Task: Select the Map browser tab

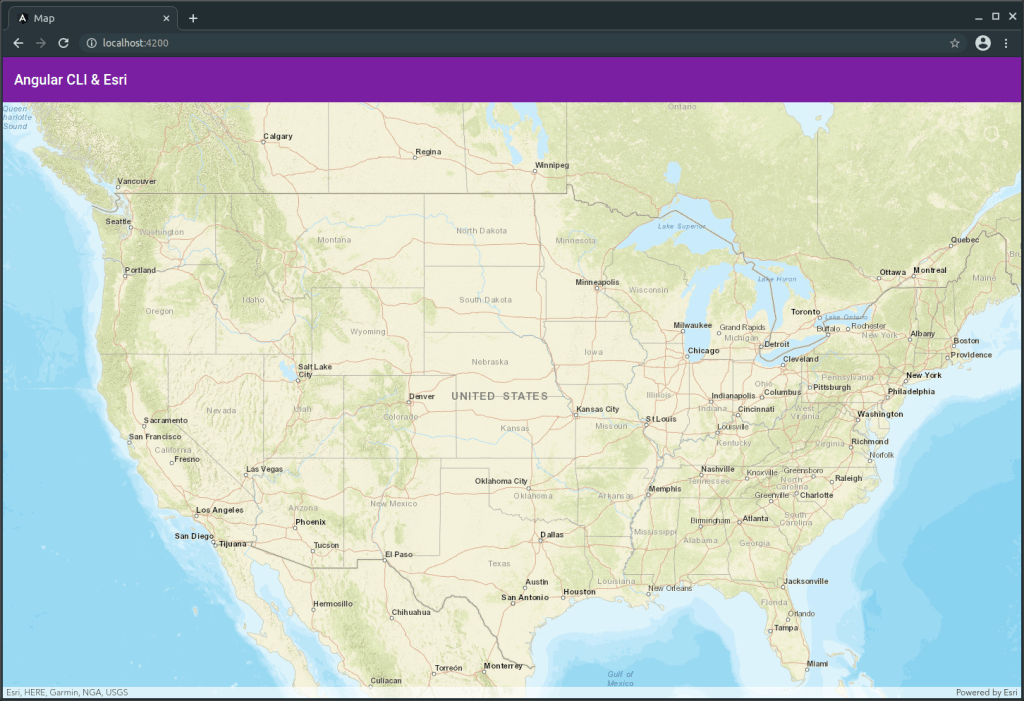Action: [90, 18]
